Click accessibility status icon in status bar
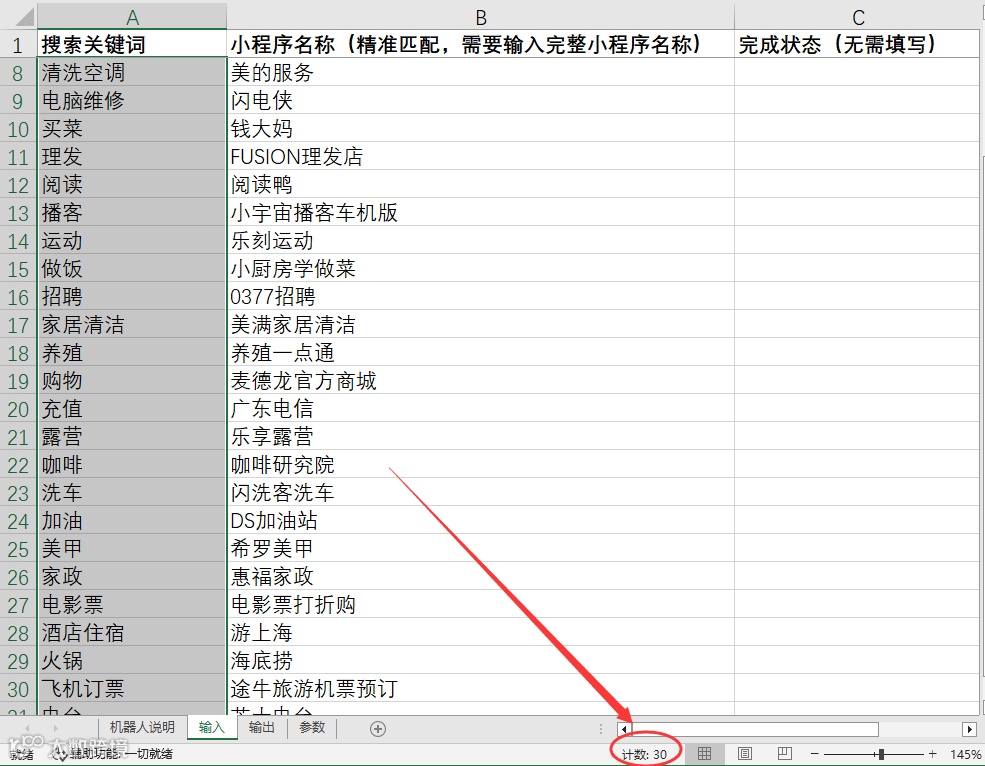 (59, 753)
